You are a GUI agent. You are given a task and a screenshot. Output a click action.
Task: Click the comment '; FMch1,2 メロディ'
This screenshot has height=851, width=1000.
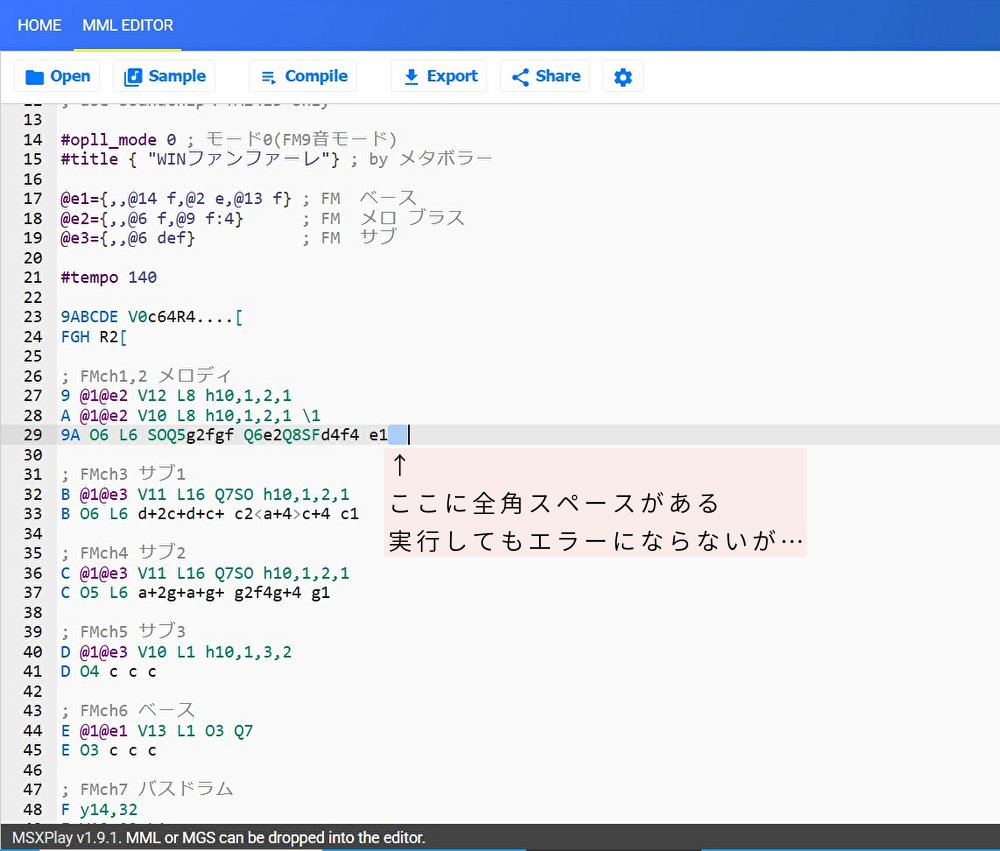(x=146, y=376)
